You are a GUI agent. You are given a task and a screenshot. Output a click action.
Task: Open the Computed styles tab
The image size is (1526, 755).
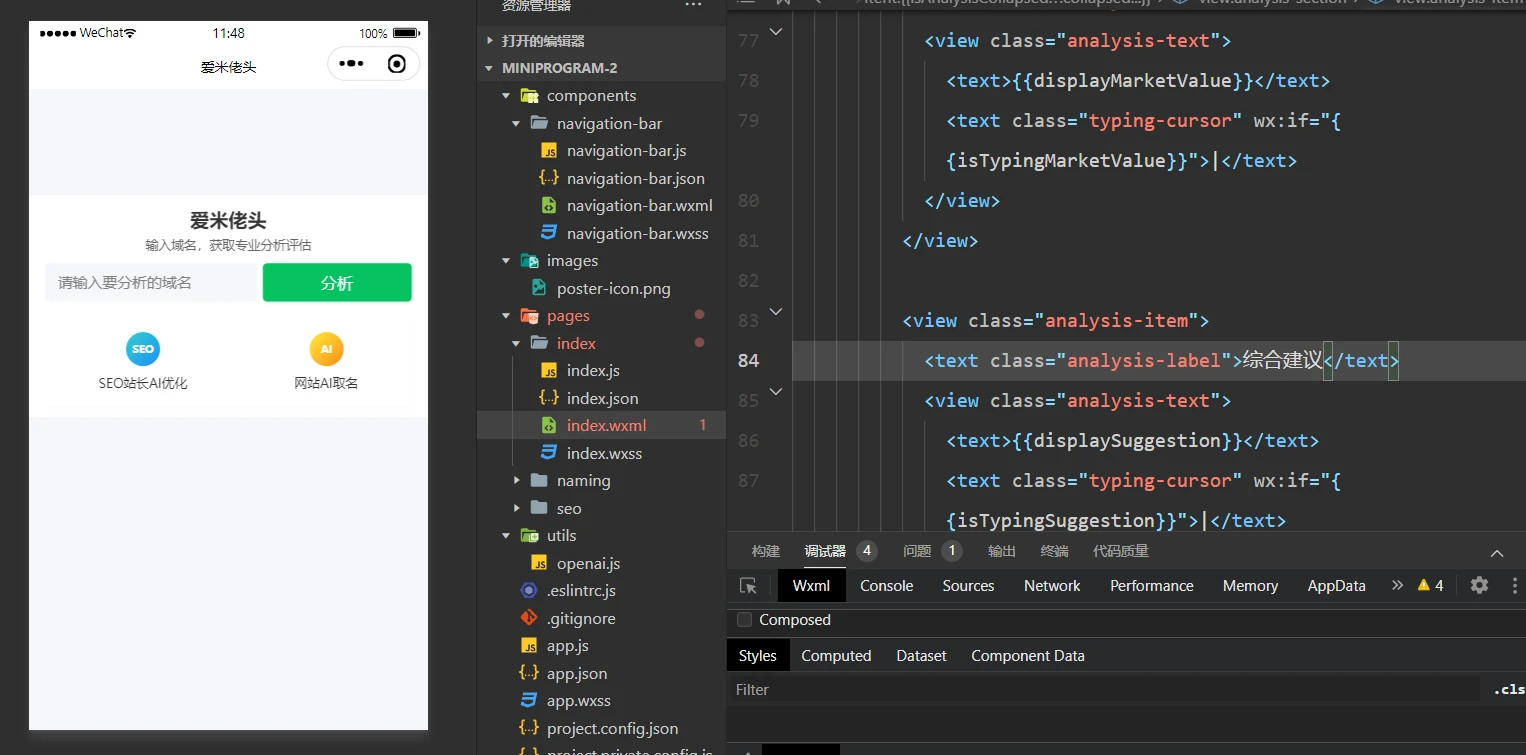tap(836, 656)
